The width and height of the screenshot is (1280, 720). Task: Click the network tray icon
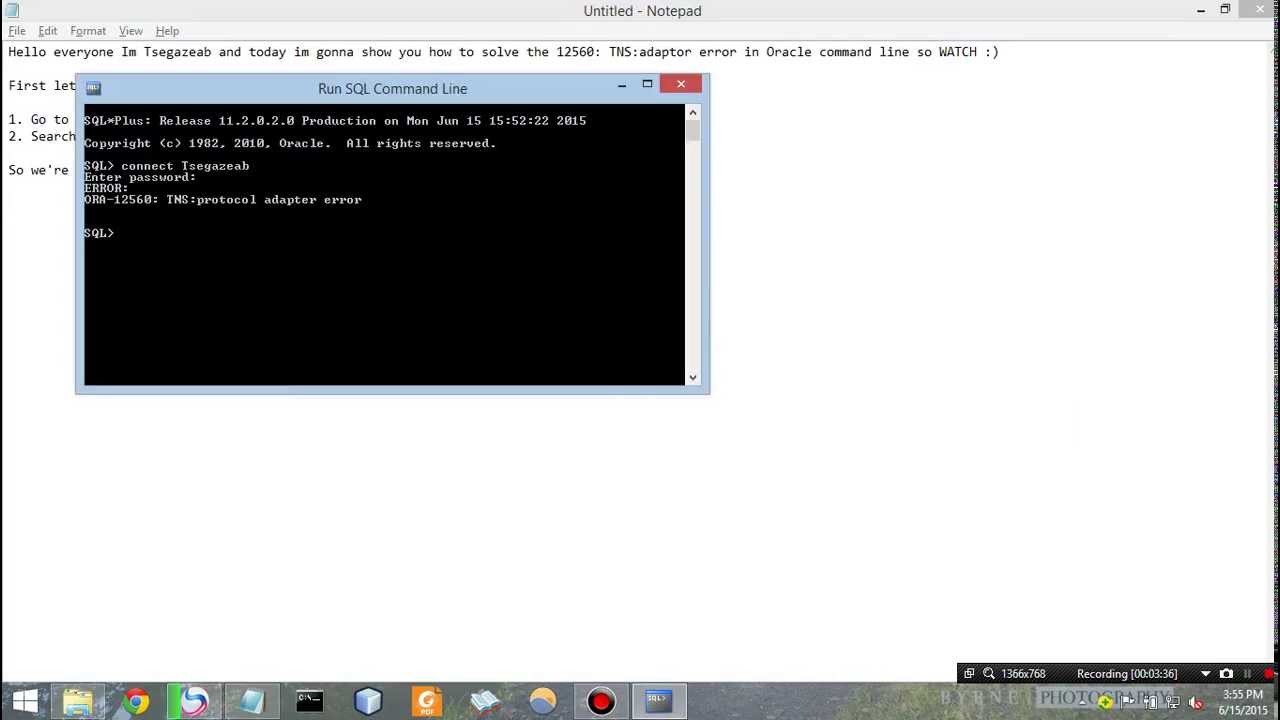pos(1173,702)
